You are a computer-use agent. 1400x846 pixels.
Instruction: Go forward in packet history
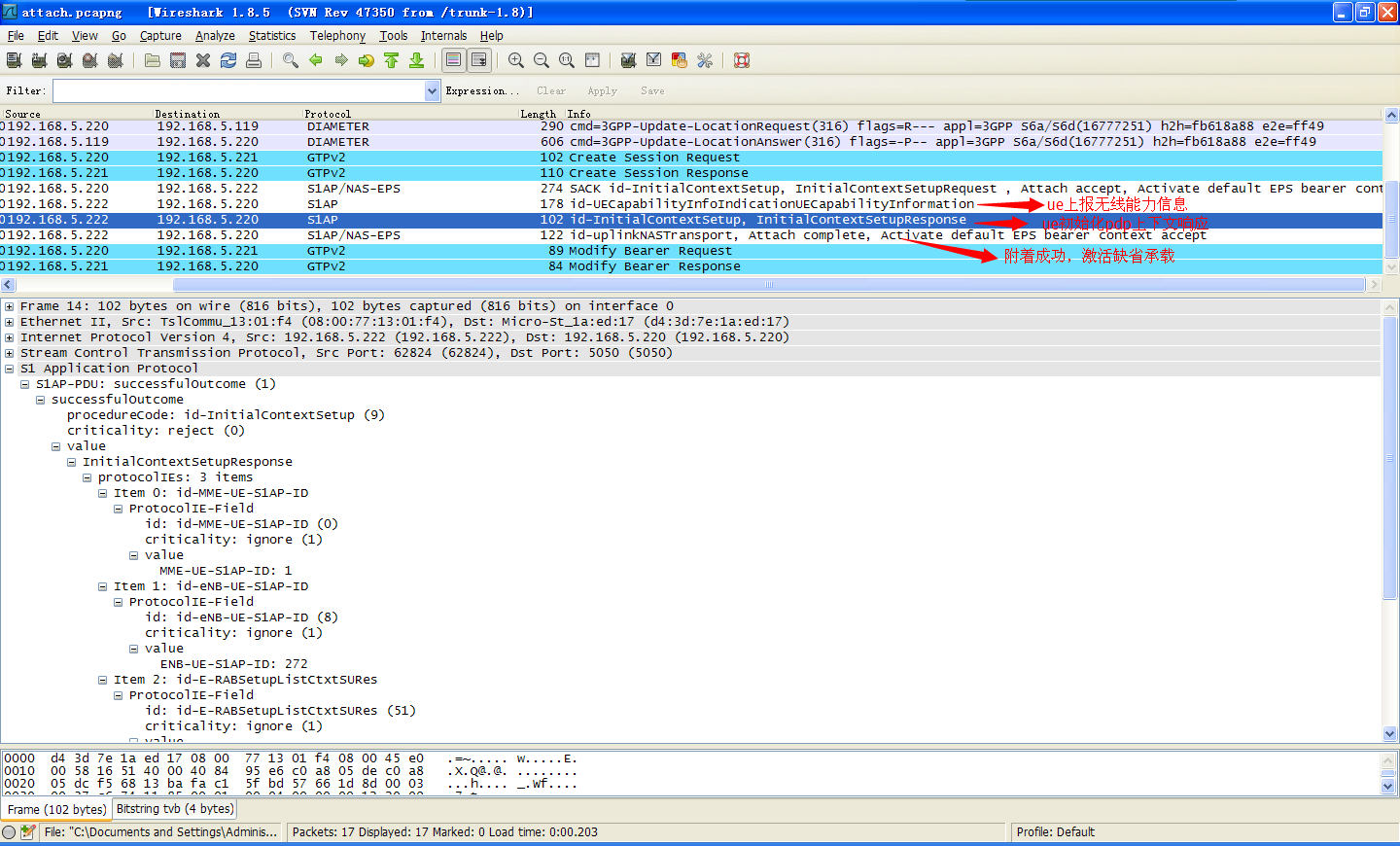pyautogui.click(x=341, y=60)
